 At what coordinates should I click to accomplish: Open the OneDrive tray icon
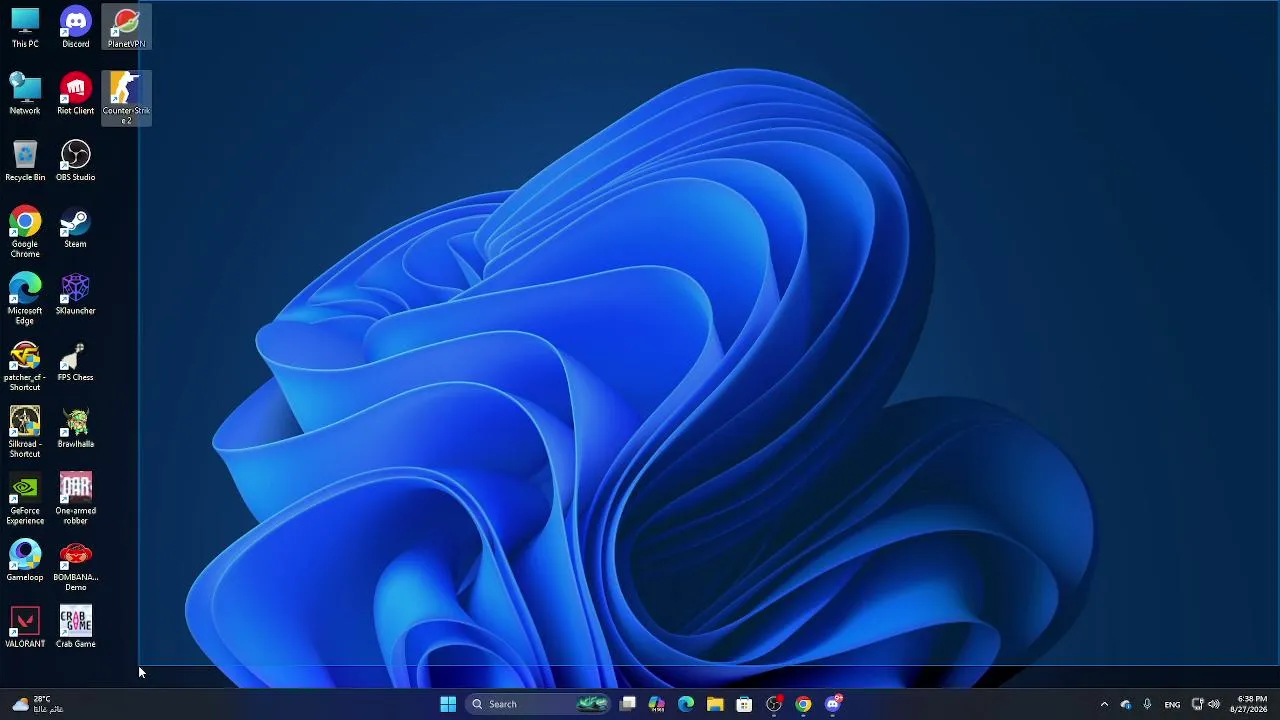pos(1126,704)
